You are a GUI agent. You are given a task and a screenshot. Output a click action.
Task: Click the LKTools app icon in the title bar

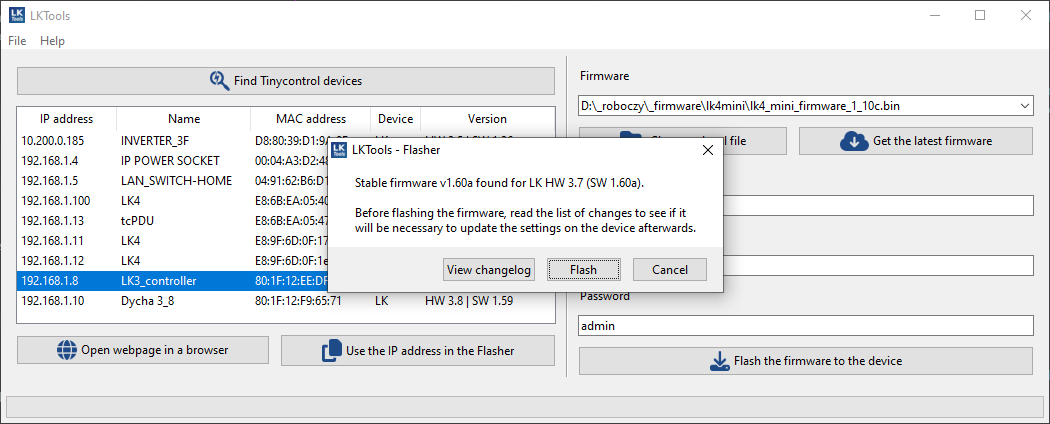coord(16,15)
